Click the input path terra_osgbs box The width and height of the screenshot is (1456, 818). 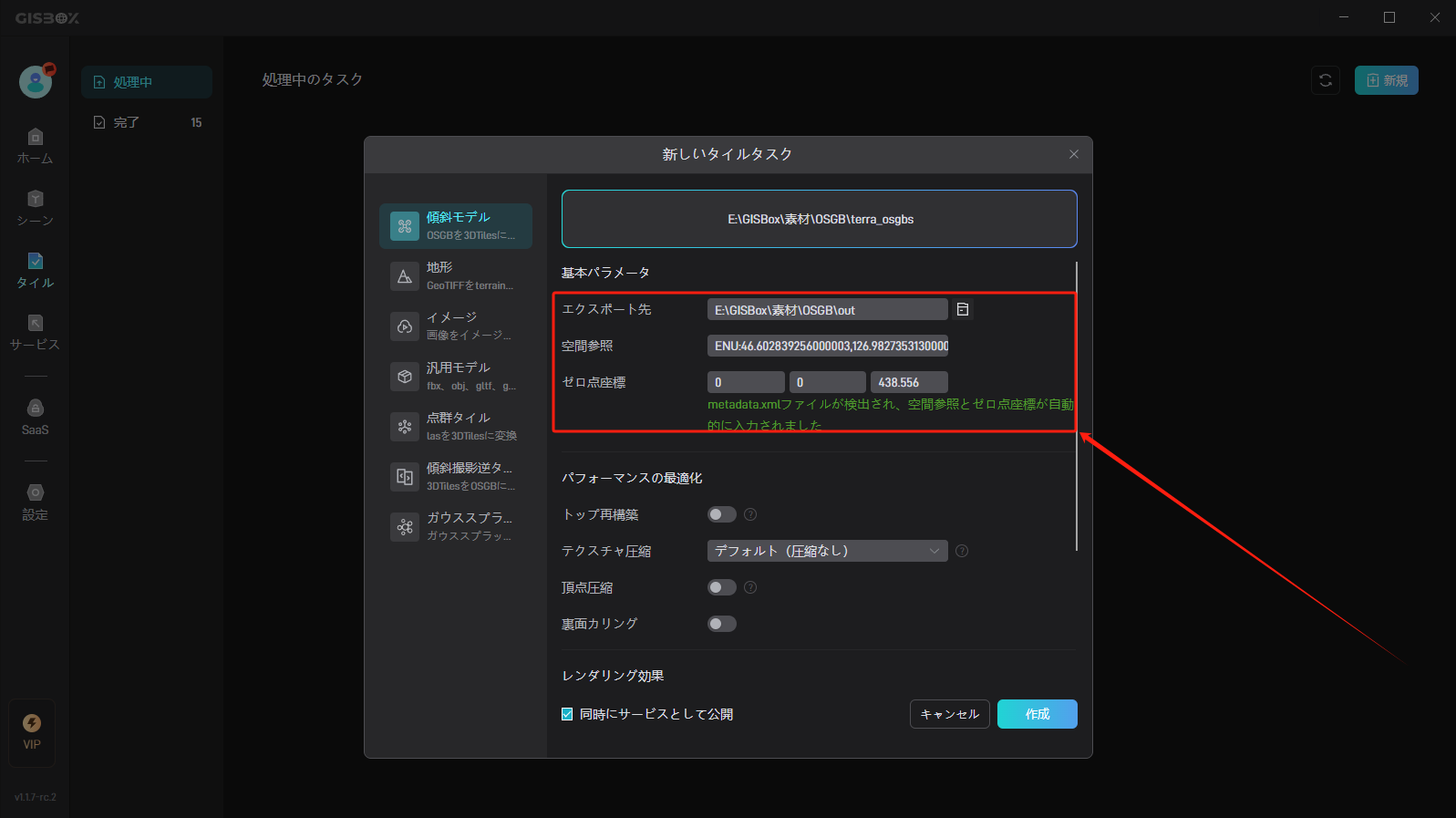(820, 219)
